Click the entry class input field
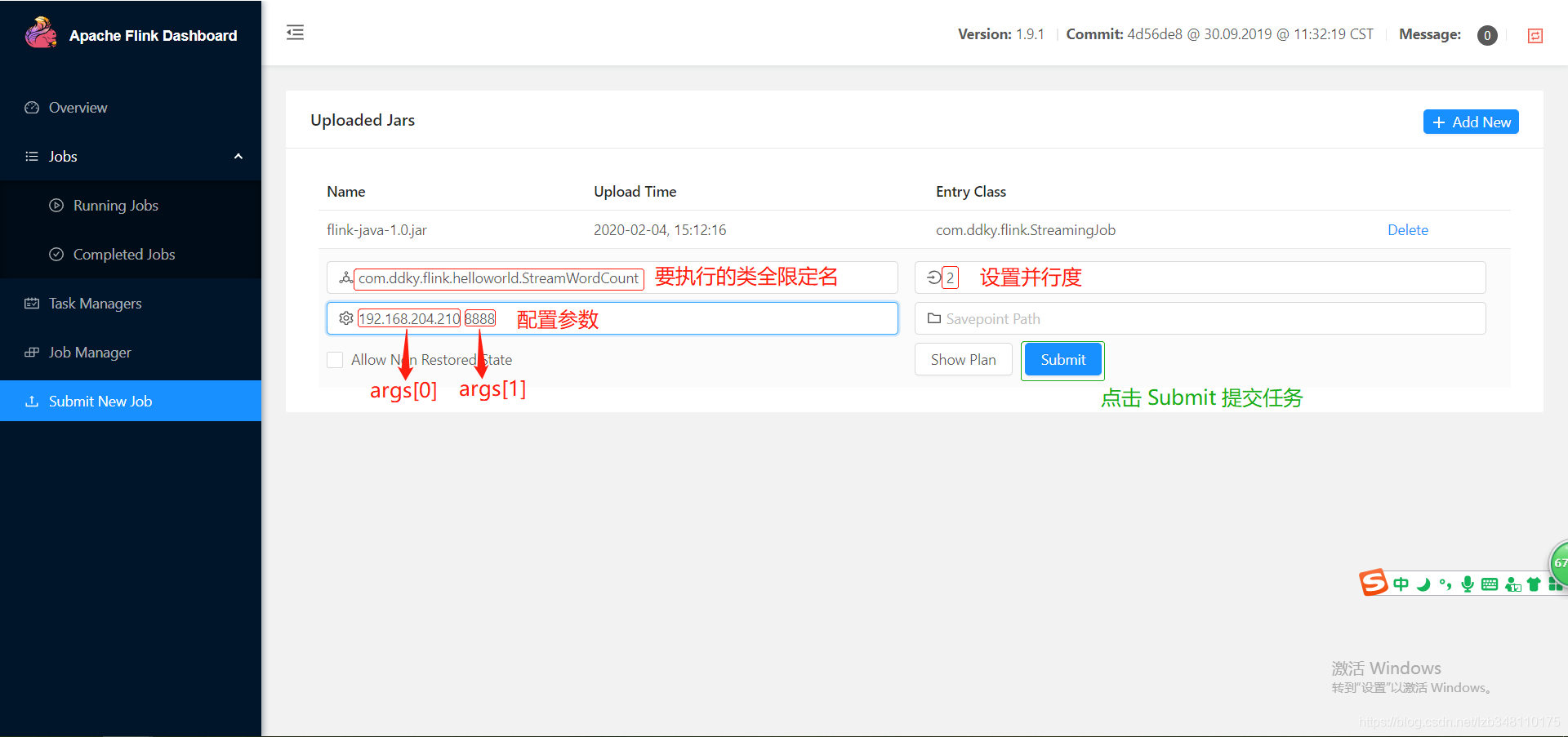Screen dimensions: 1568x737 [612, 277]
